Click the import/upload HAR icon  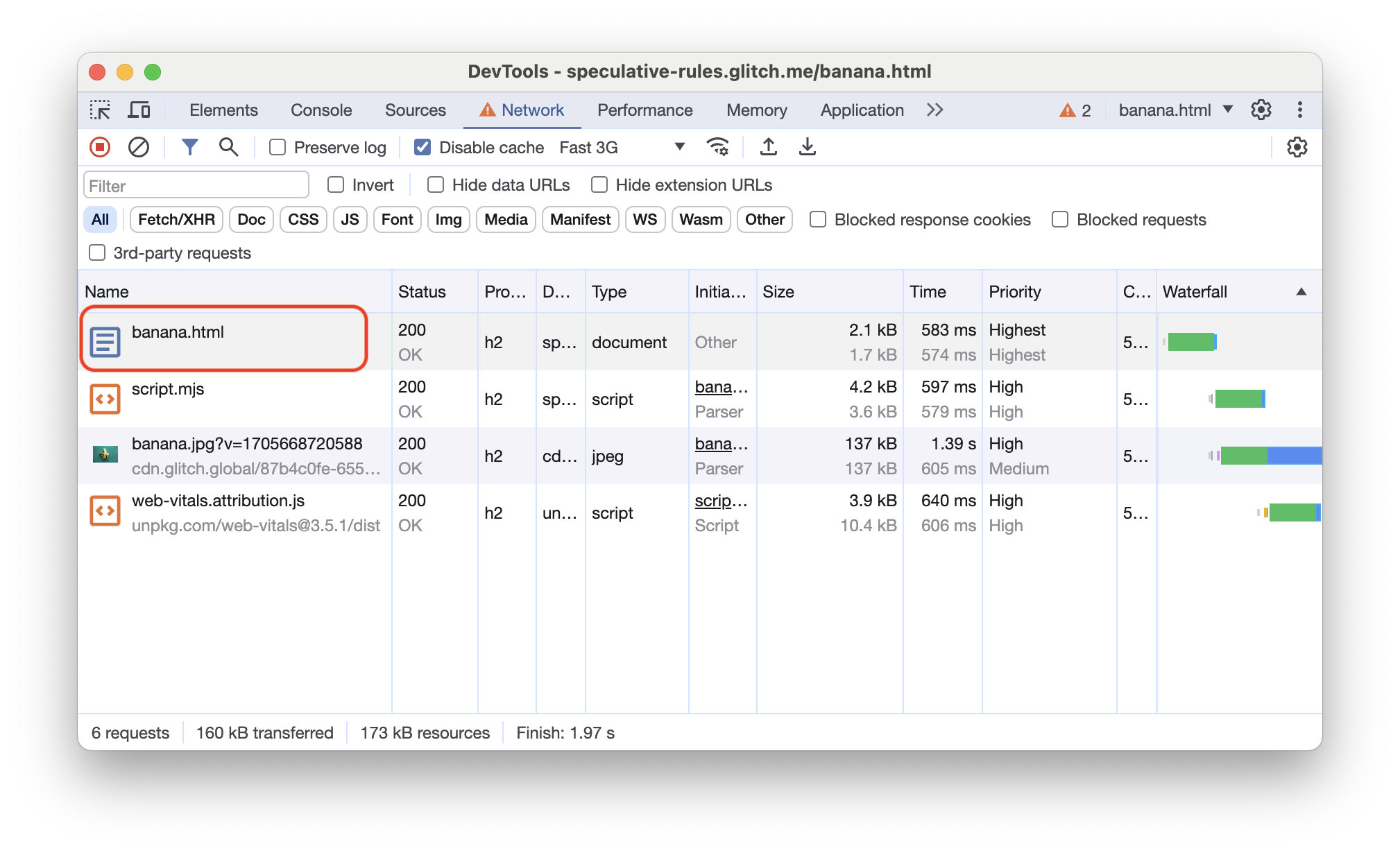767,148
